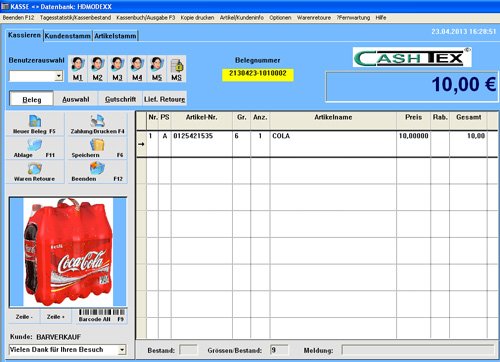Open Ablage F11

[35, 148]
